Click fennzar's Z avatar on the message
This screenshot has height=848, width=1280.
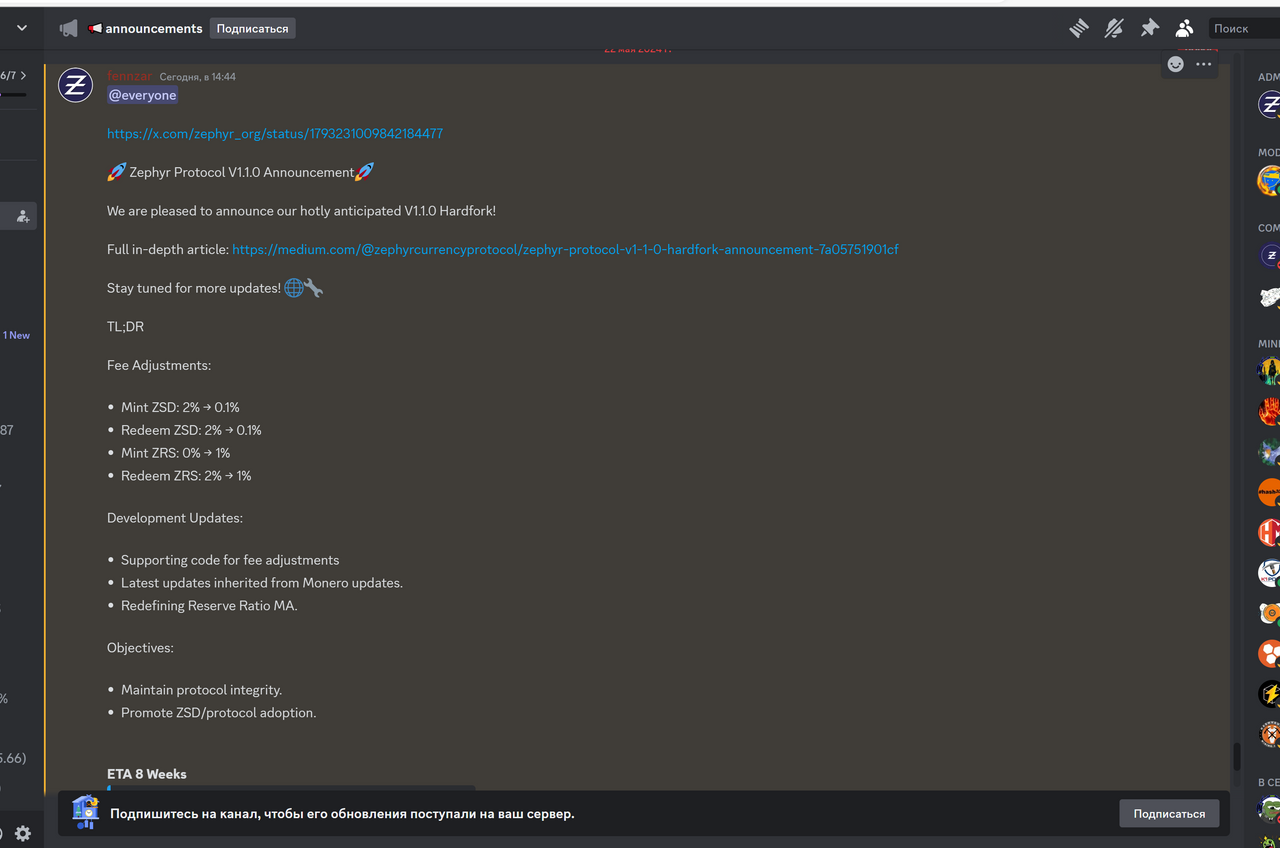tap(76, 86)
